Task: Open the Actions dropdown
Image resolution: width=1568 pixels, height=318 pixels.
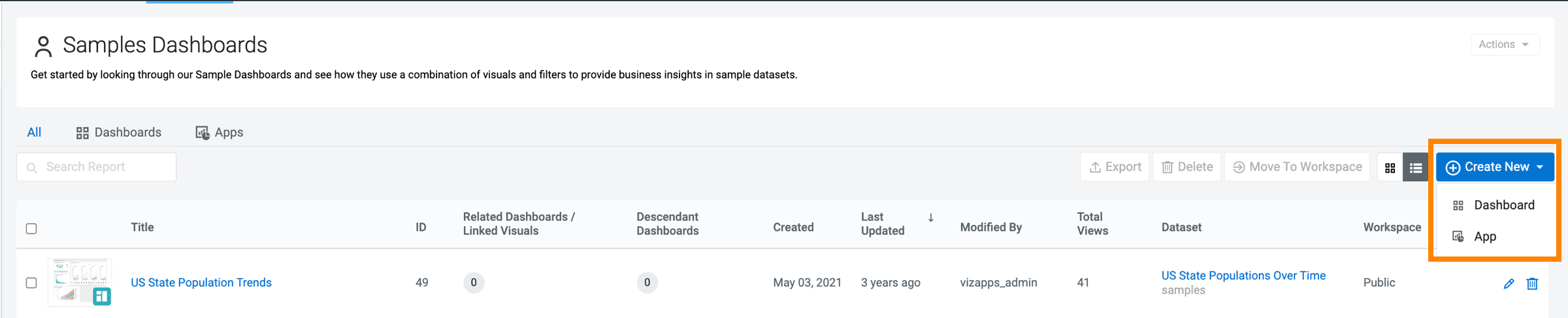Action: click(x=1505, y=44)
